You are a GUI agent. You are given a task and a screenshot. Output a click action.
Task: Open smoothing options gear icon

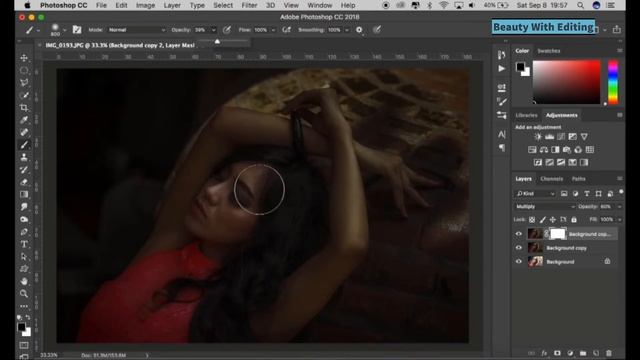359,30
